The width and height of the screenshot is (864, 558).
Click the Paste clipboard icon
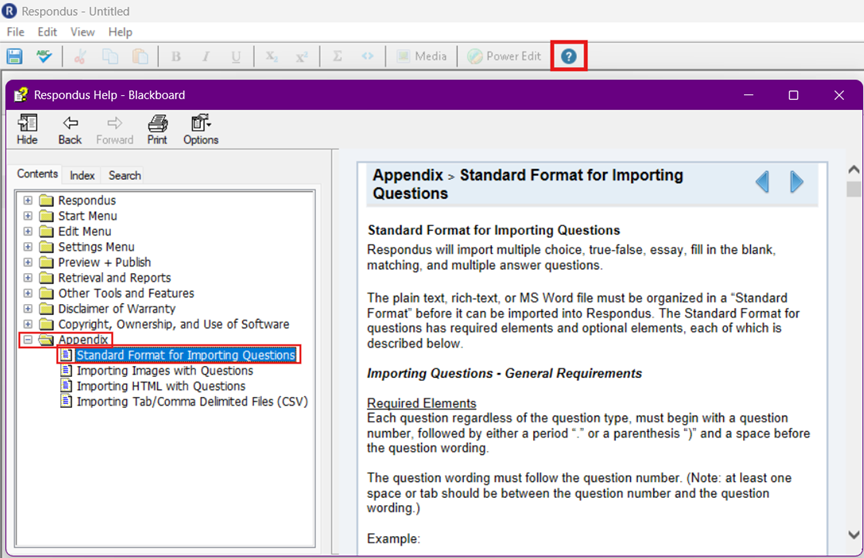coord(140,56)
